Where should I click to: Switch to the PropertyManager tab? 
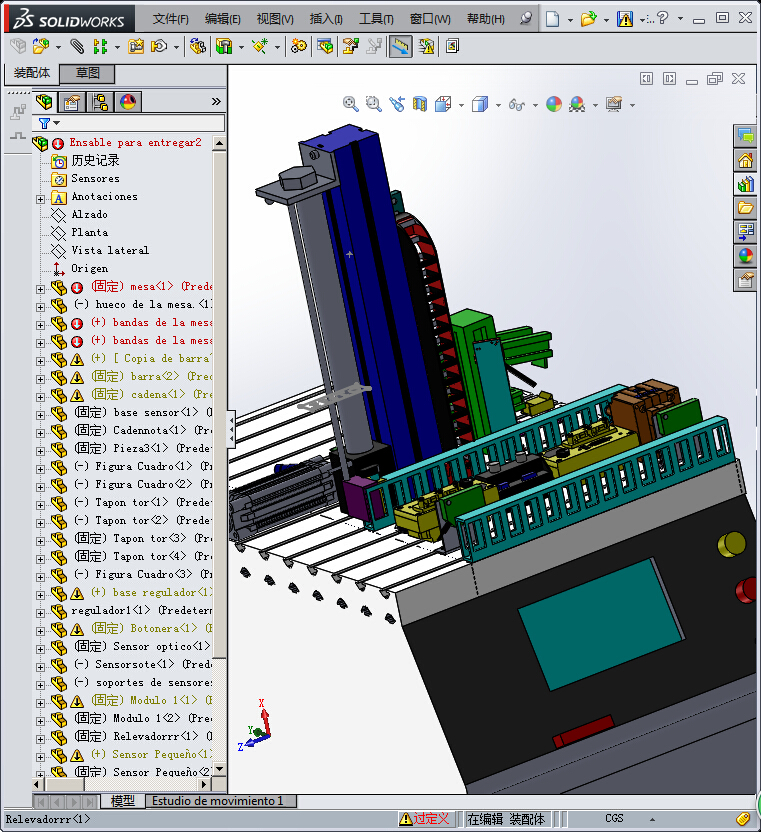(72, 101)
